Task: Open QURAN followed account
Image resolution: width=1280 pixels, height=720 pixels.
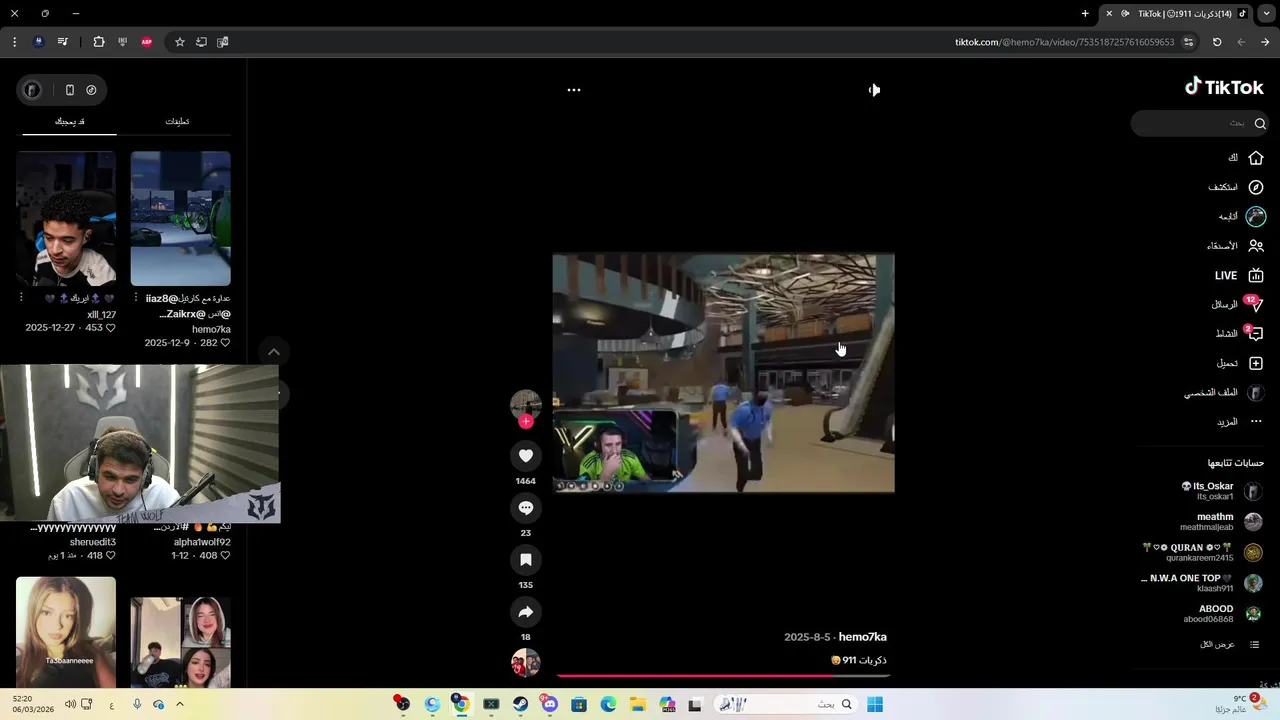Action: (x=1202, y=553)
